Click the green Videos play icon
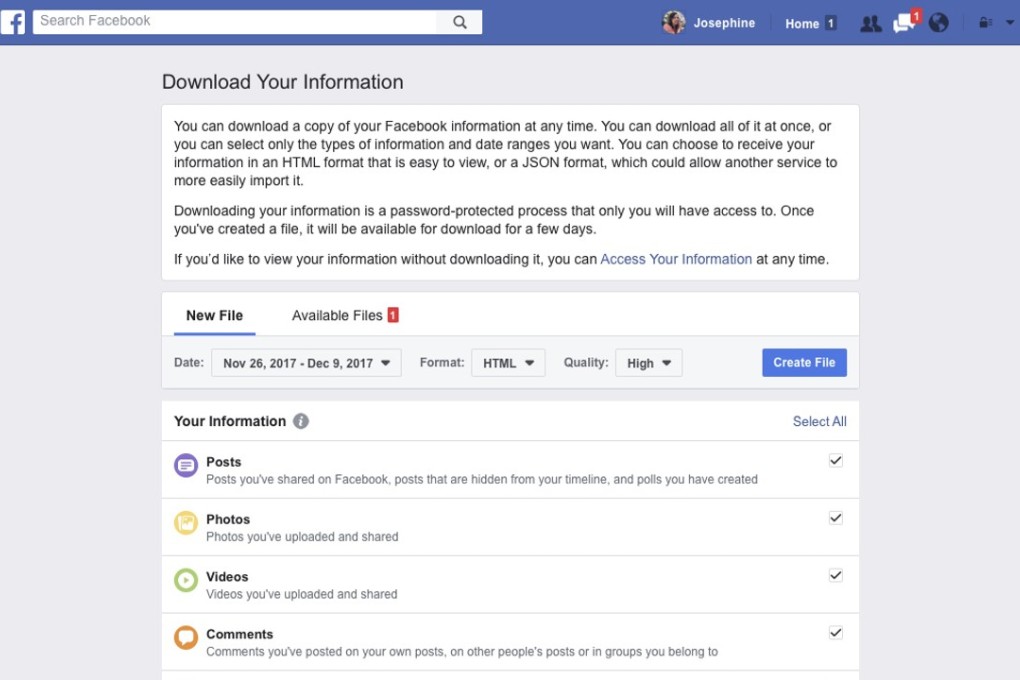 coord(185,580)
